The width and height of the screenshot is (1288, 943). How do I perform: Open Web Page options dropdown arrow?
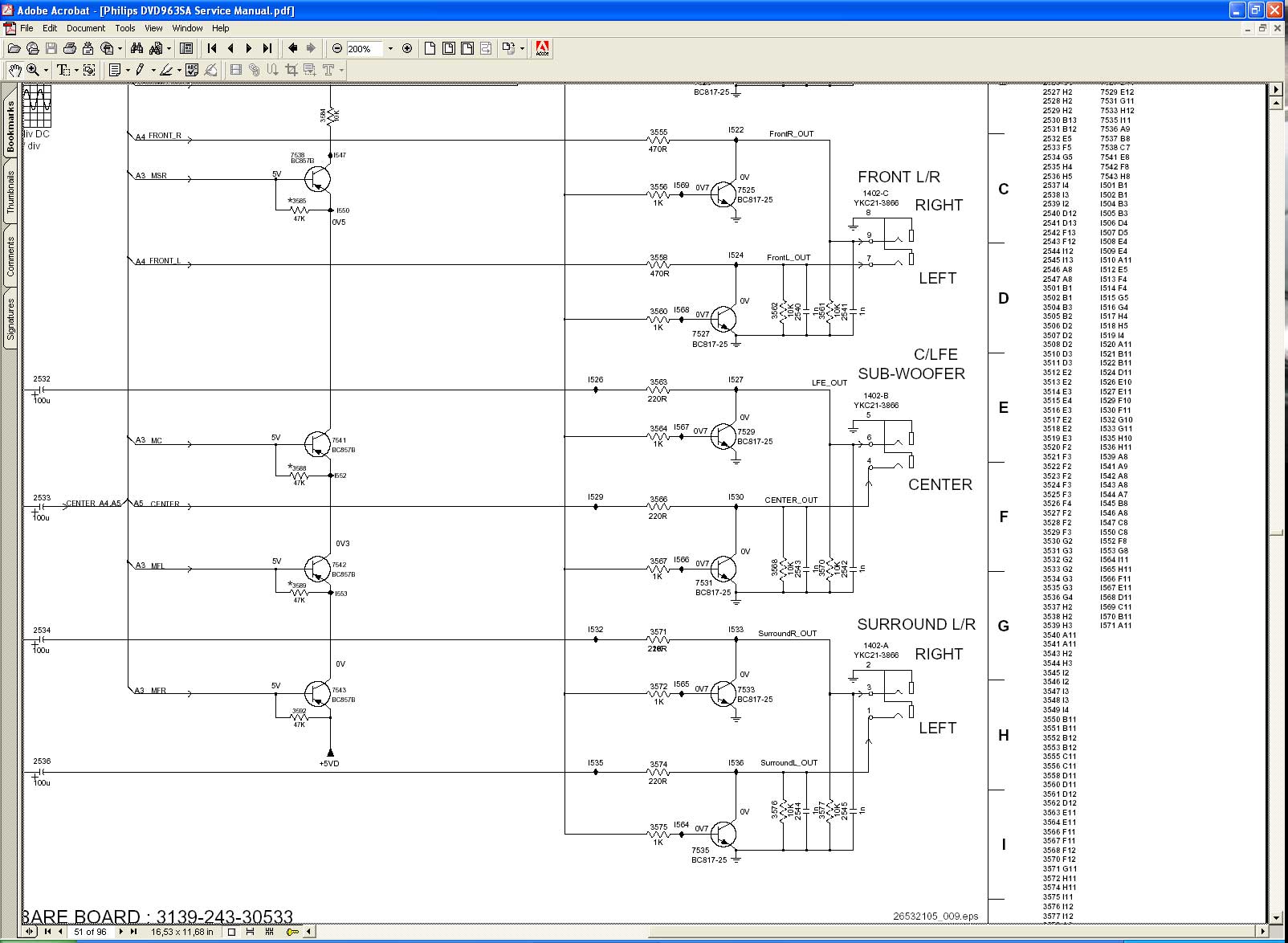point(120,48)
